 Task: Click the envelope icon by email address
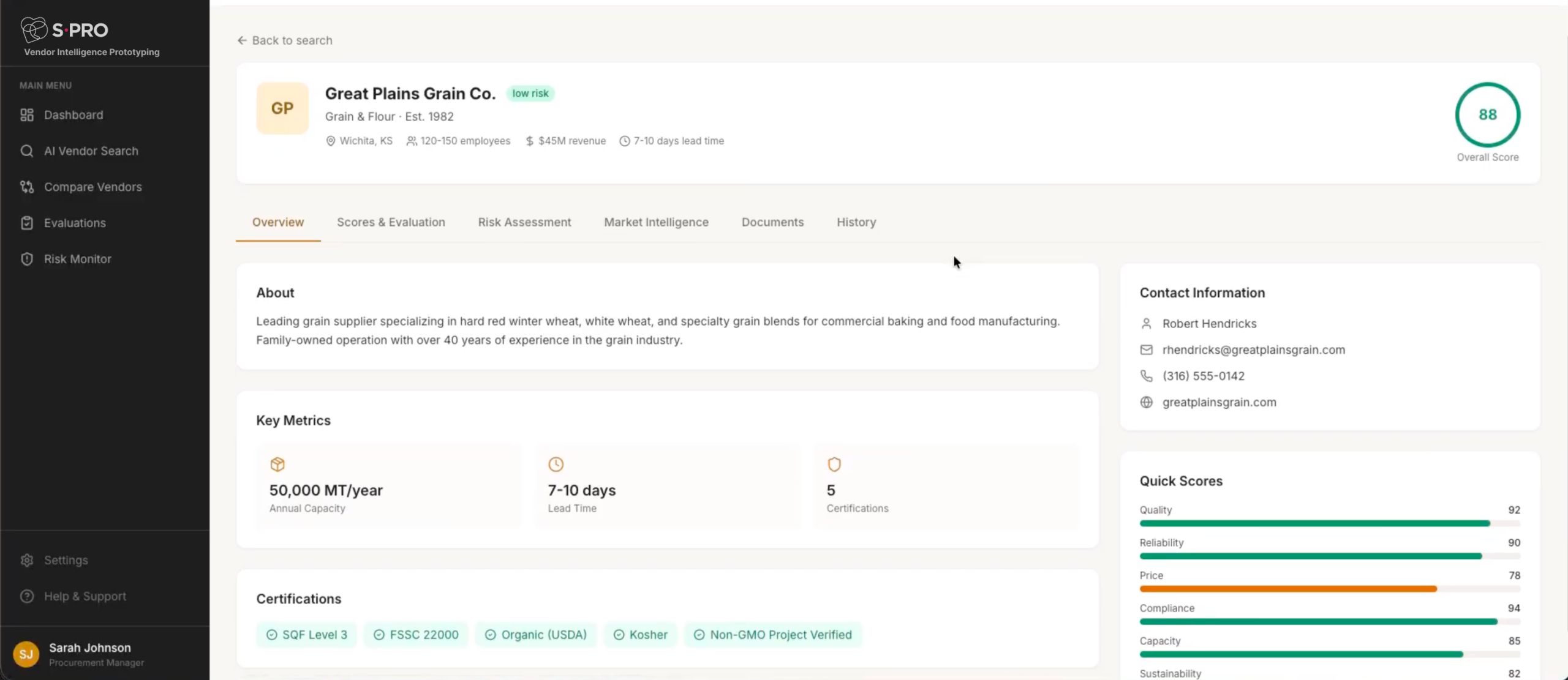coord(1146,350)
